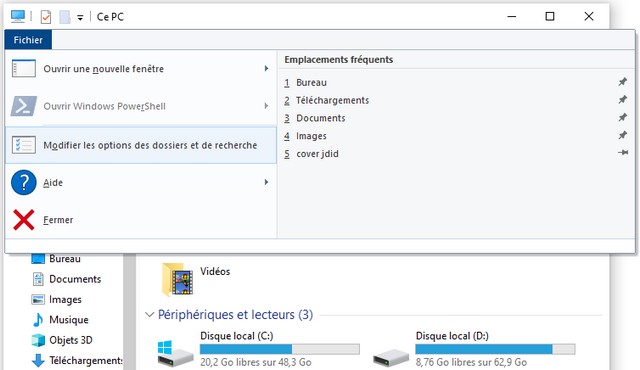Click the Disque local (C:) usage bar
This screenshot has width=640, height=370.
tap(280, 349)
